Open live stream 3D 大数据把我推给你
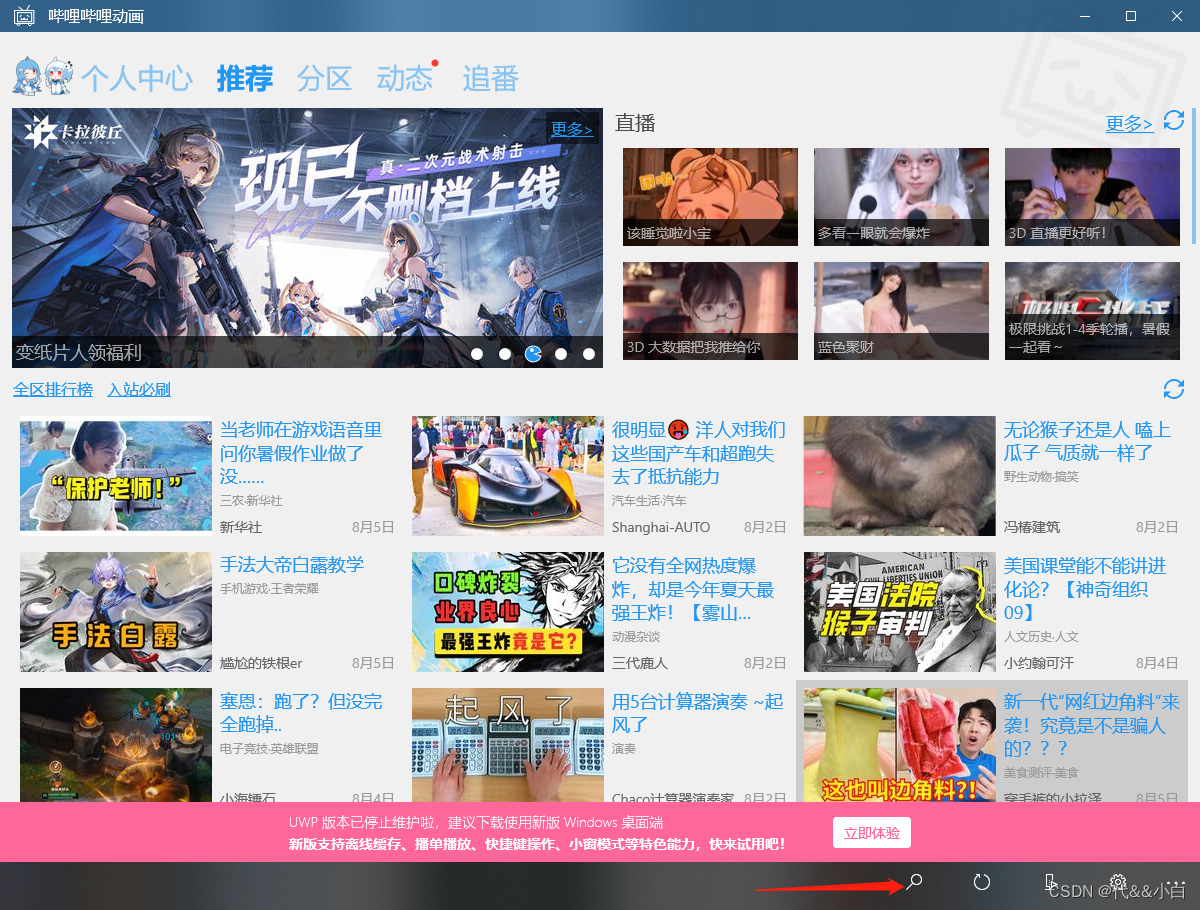Screen dimensions: 1200x910 [710, 311]
